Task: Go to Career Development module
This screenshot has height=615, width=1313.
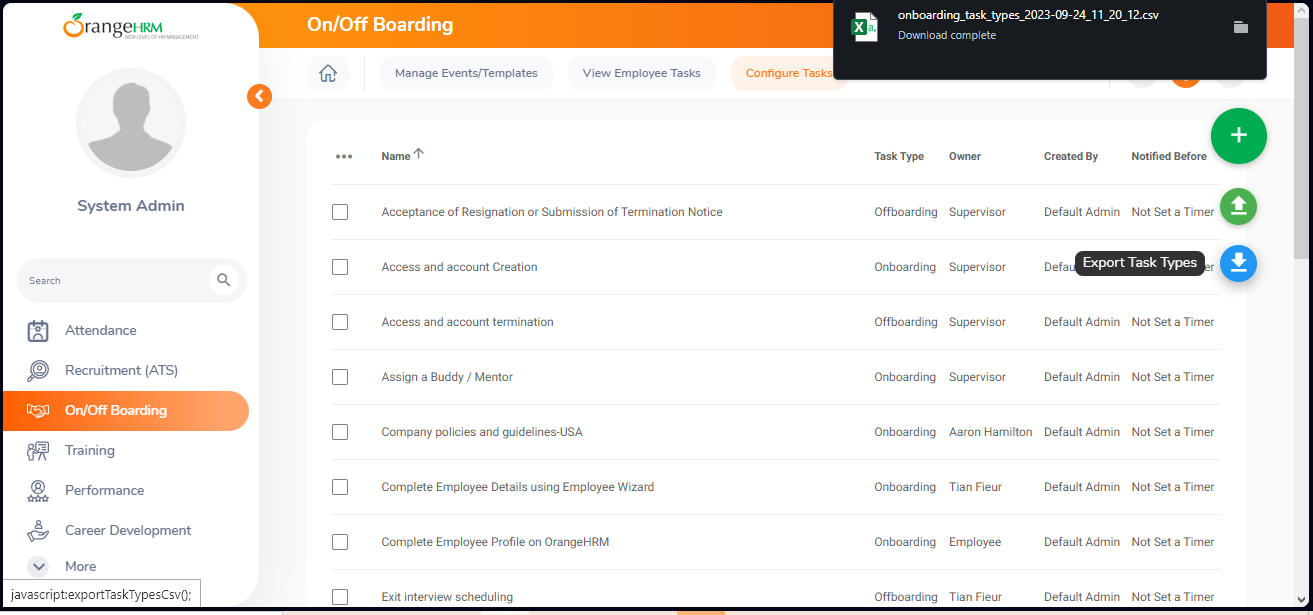Action: pos(128,531)
